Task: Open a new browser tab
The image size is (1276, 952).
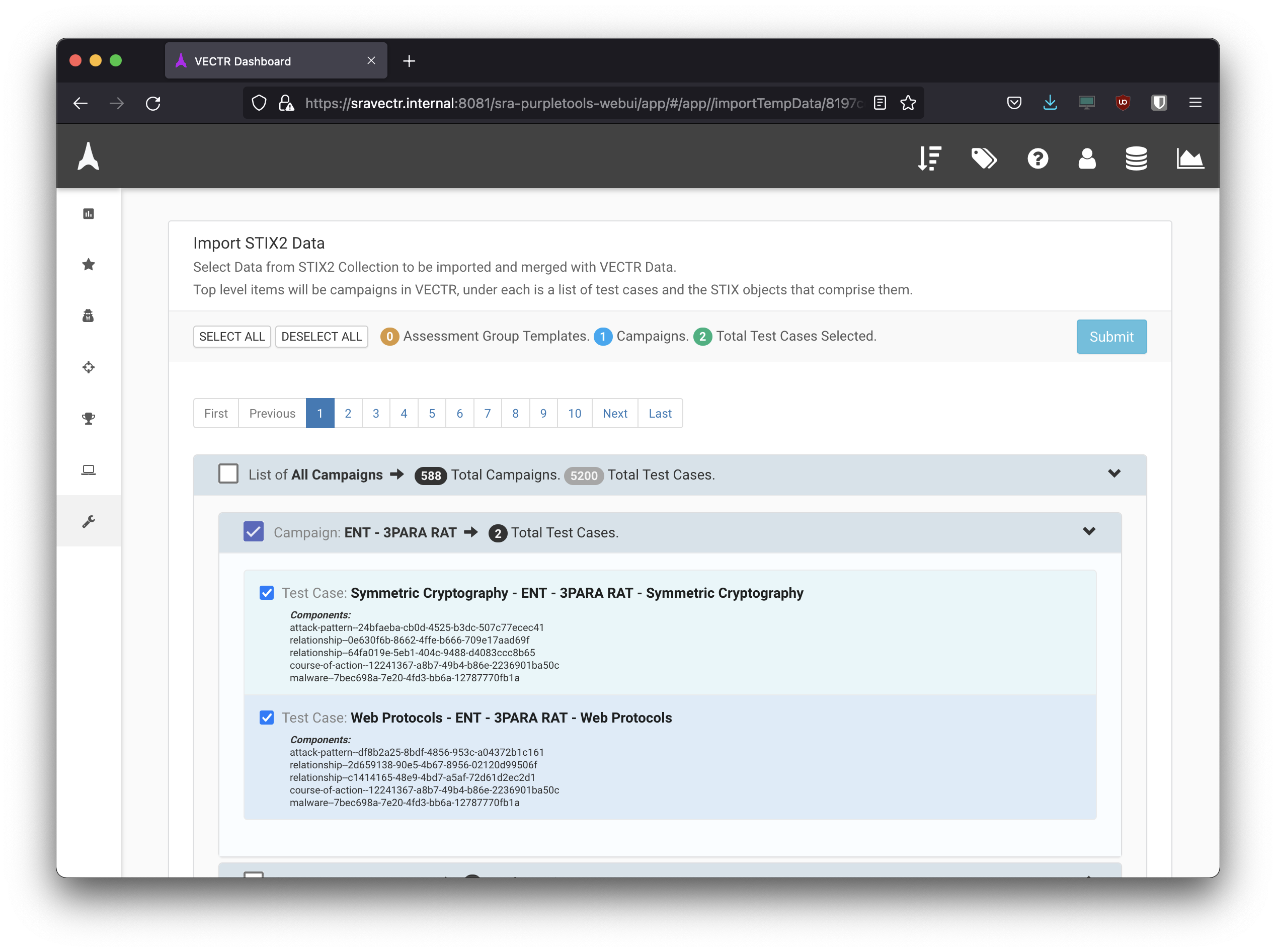Action: [x=409, y=60]
